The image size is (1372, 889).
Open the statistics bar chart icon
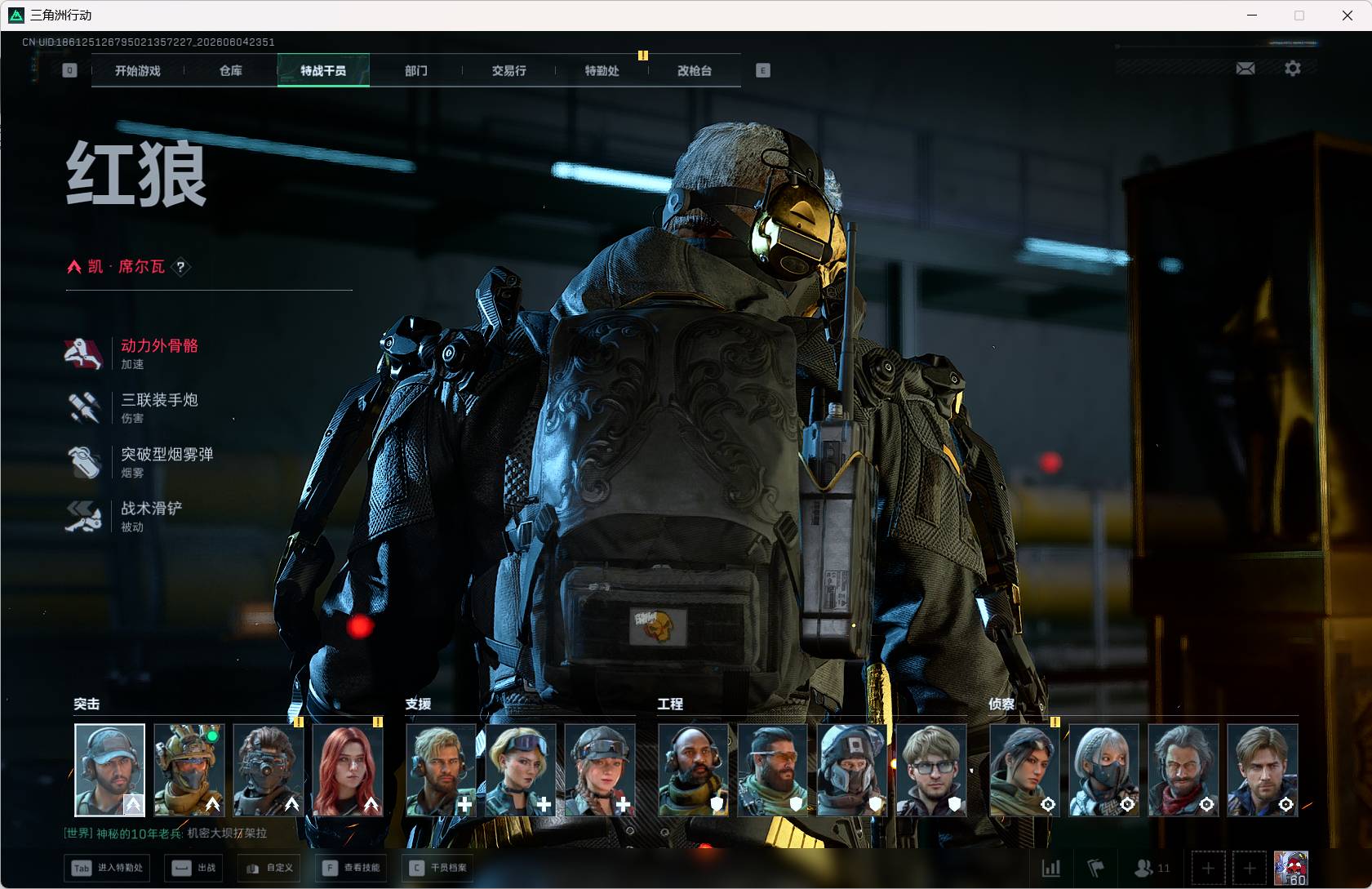1051,868
